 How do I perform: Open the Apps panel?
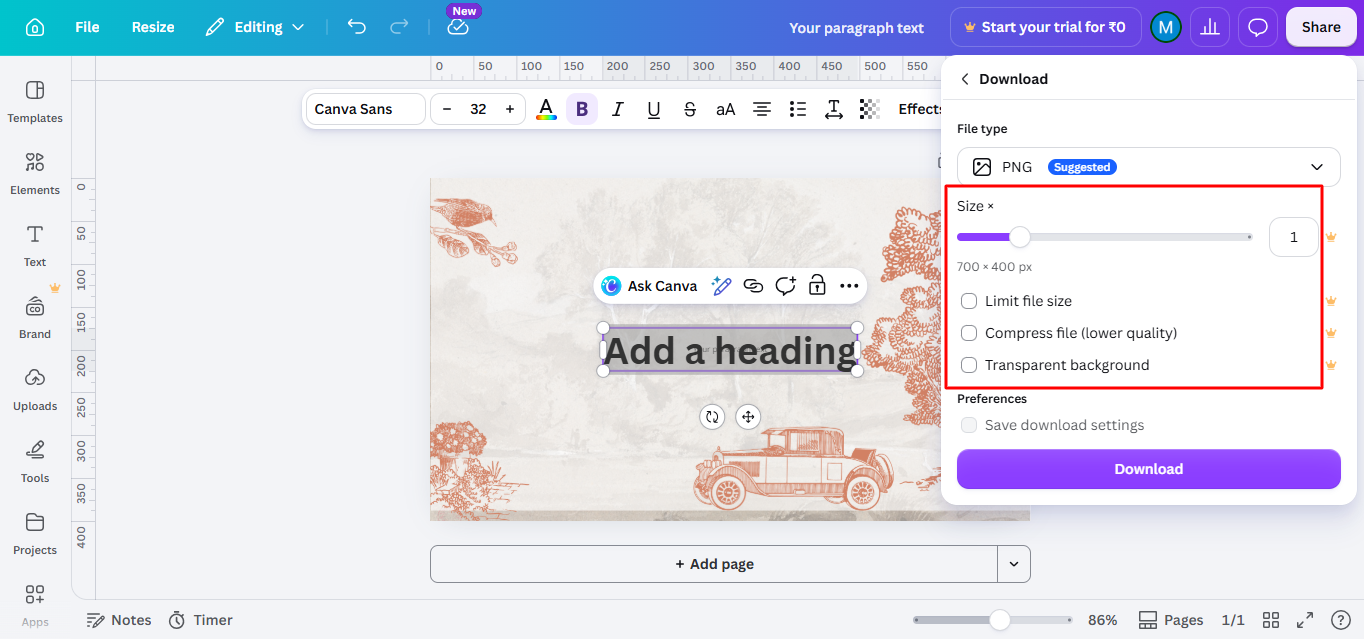[35, 606]
